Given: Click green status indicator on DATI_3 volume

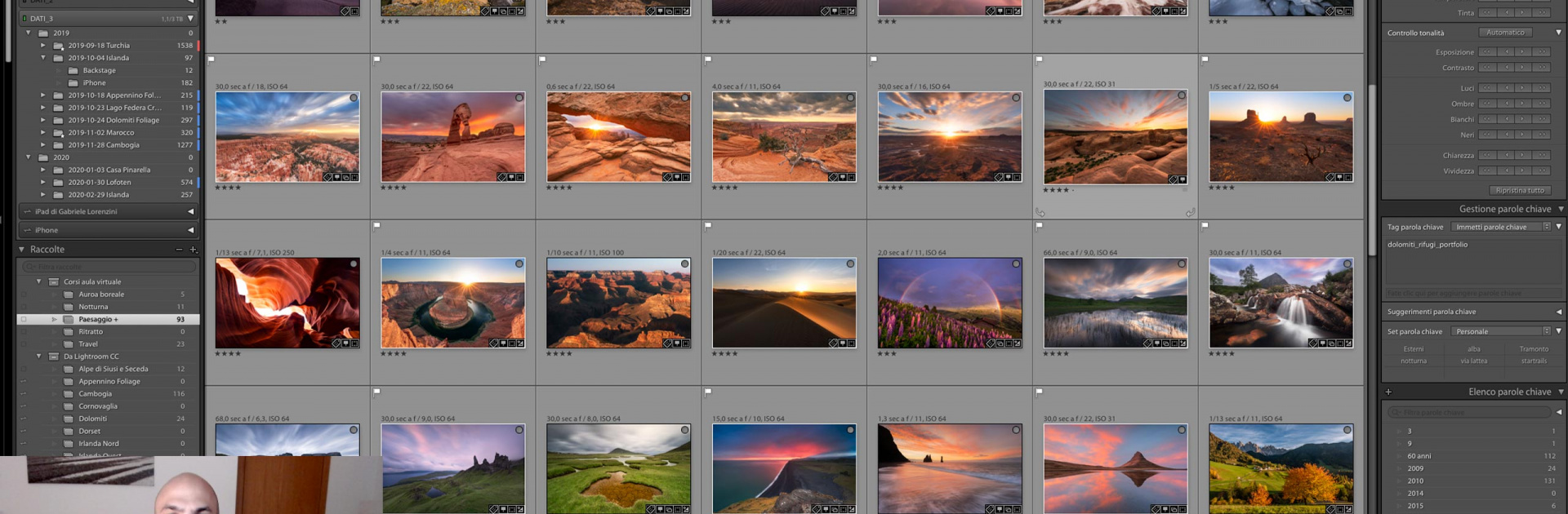Looking at the screenshot, I should click(x=24, y=19).
